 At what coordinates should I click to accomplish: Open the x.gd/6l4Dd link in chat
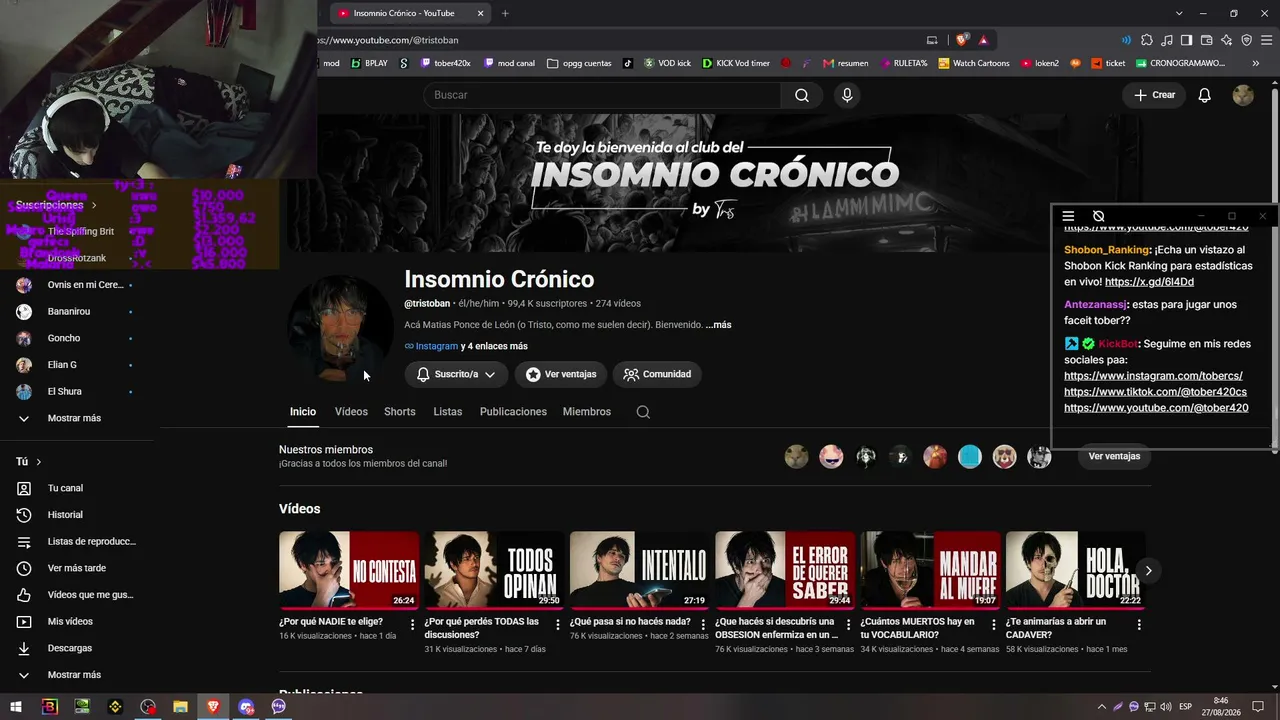[1149, 282]
